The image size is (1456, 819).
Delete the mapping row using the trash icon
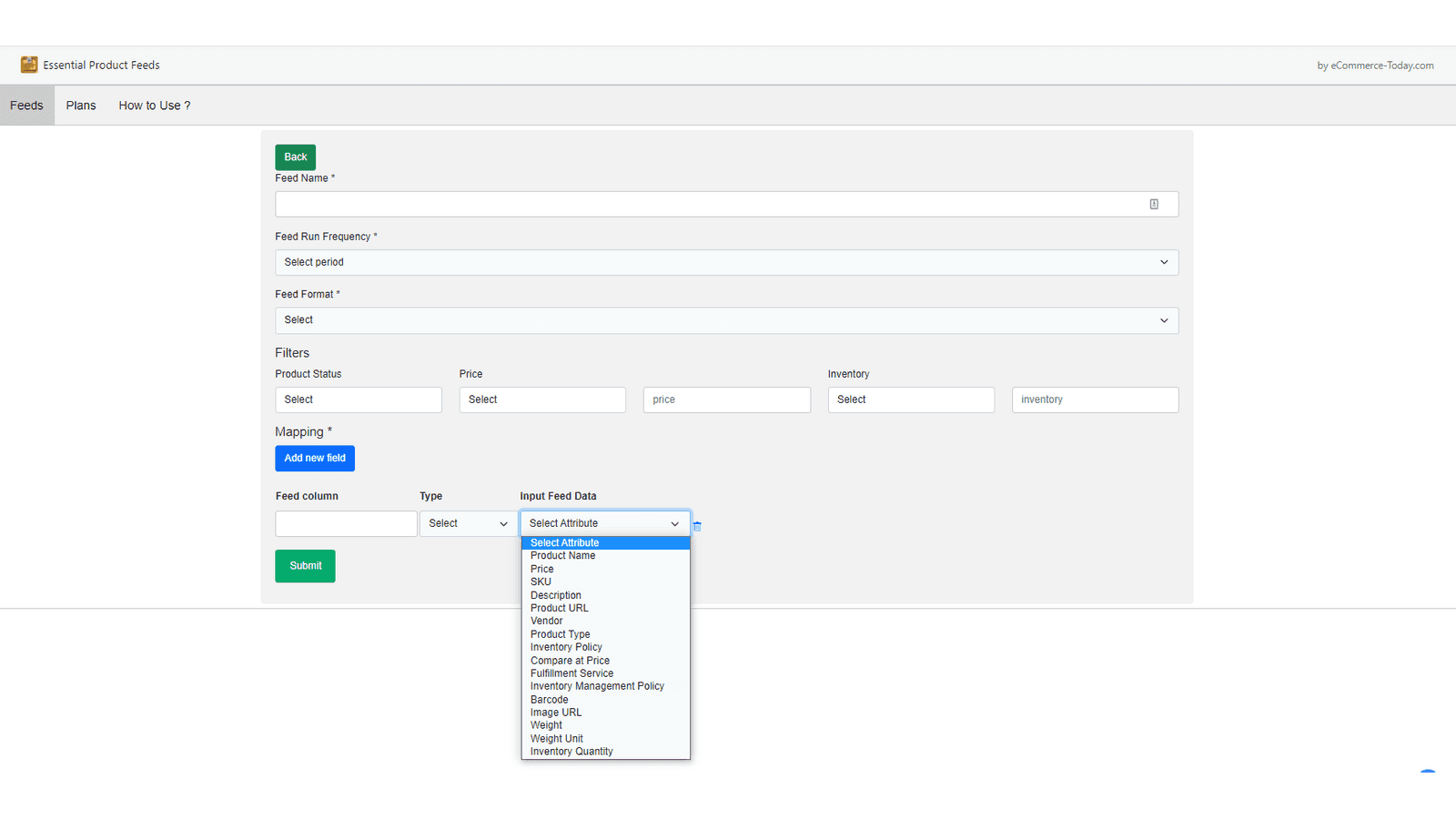coord(697,525)
